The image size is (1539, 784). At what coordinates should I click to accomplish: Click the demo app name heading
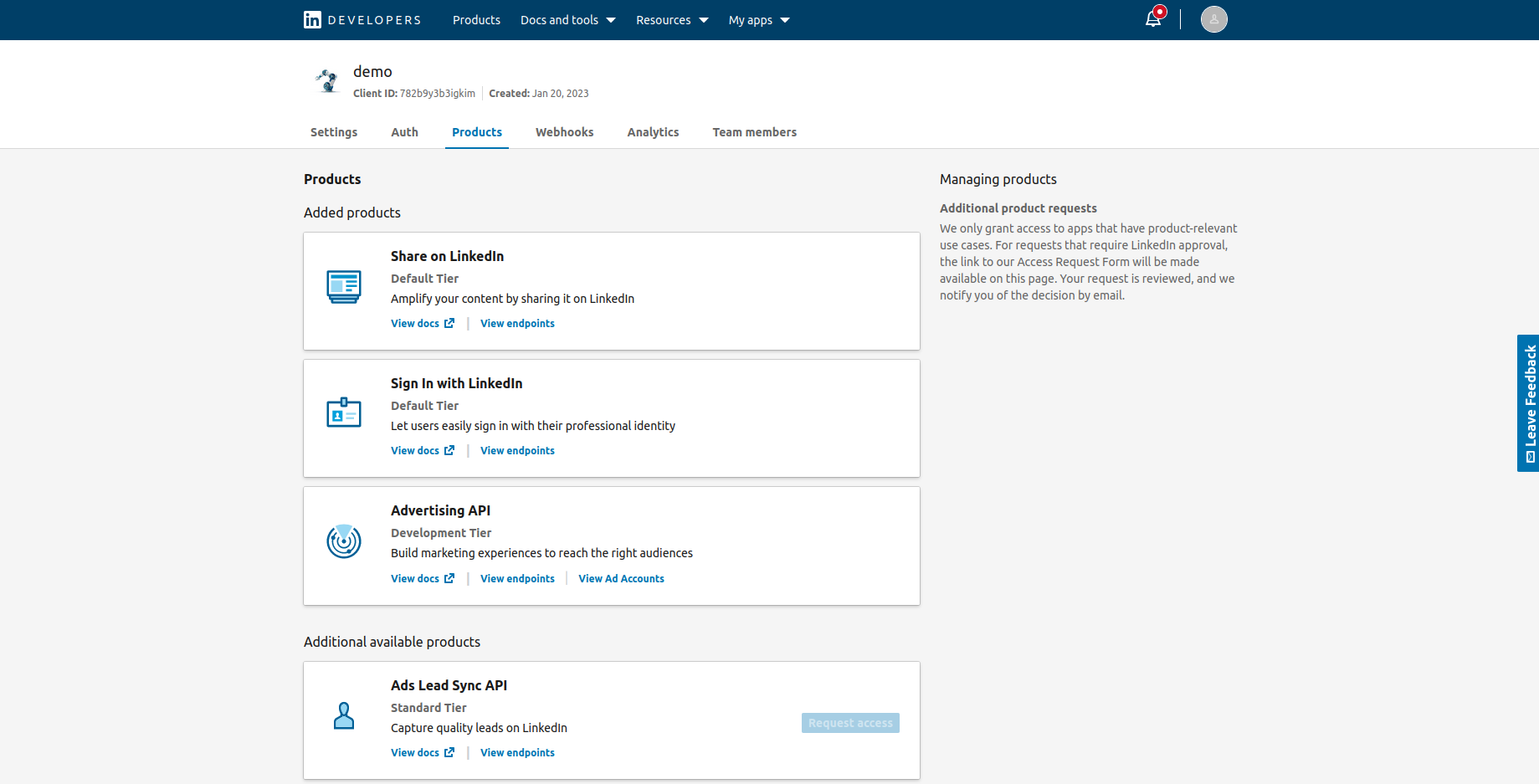coord(372,72)
